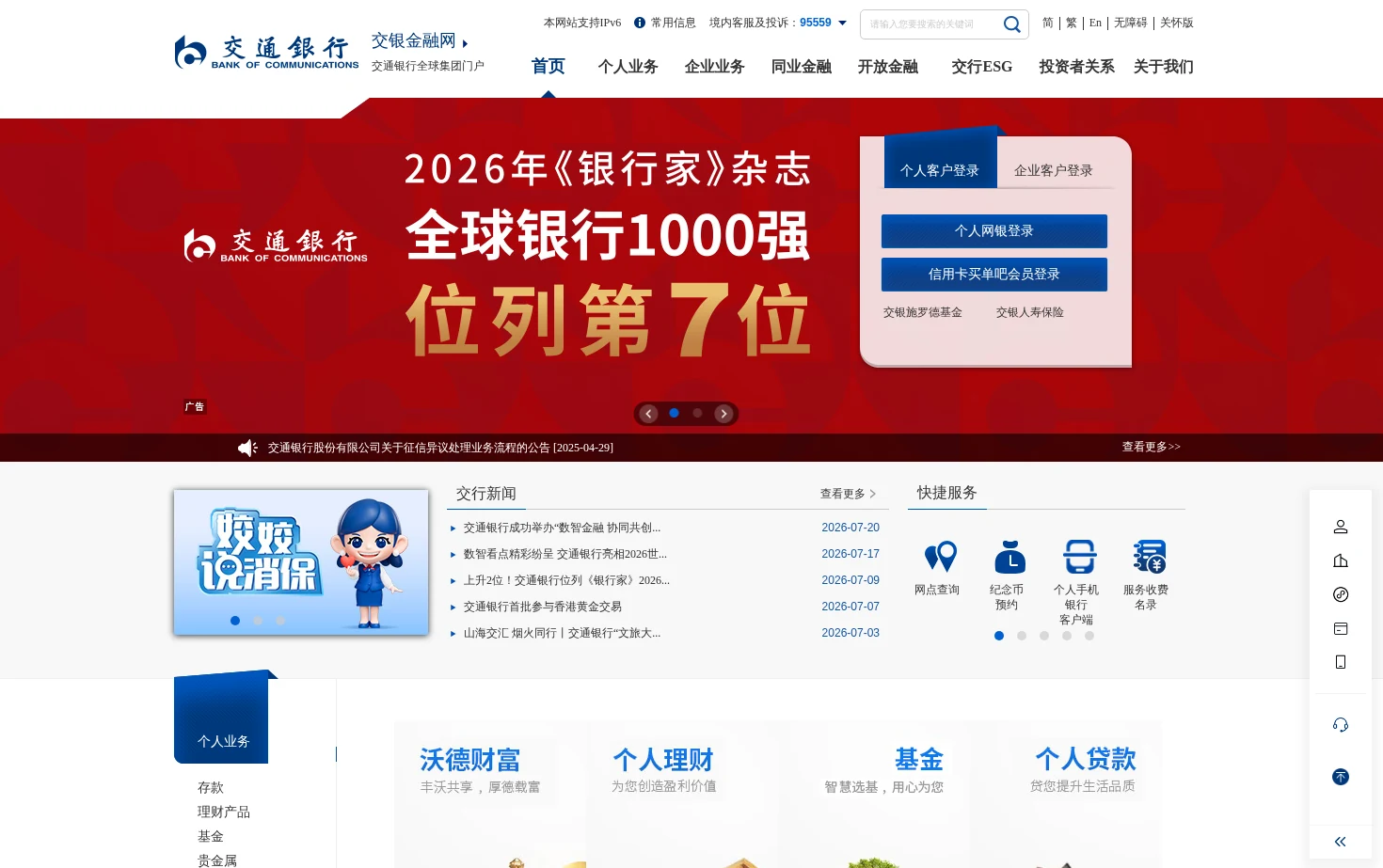
Task: Click the back-to-top arrow icon
Action: pos(1341,777)
